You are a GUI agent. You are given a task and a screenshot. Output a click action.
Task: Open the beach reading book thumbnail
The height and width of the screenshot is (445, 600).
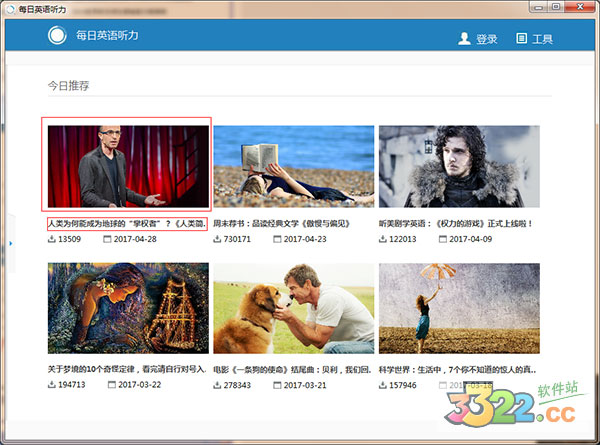(294, 166)
